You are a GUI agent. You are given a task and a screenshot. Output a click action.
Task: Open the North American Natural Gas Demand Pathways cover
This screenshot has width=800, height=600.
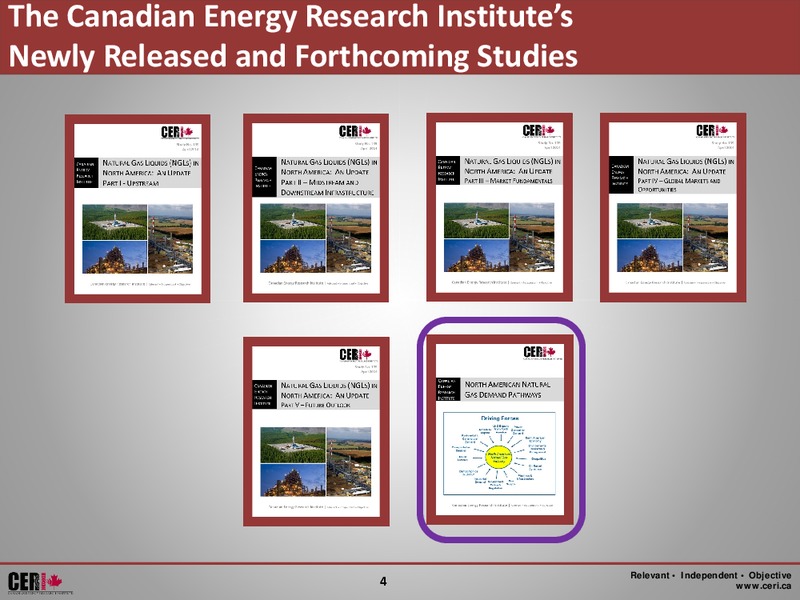(500, 430)
